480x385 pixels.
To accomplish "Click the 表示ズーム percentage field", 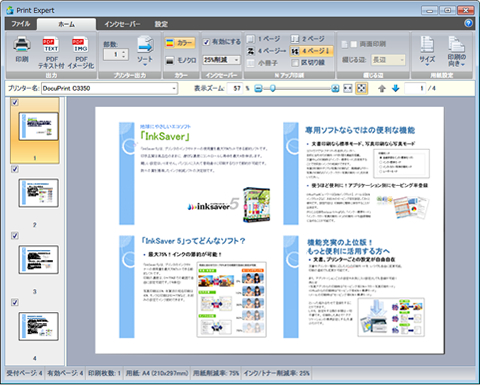I will [235, 88].
